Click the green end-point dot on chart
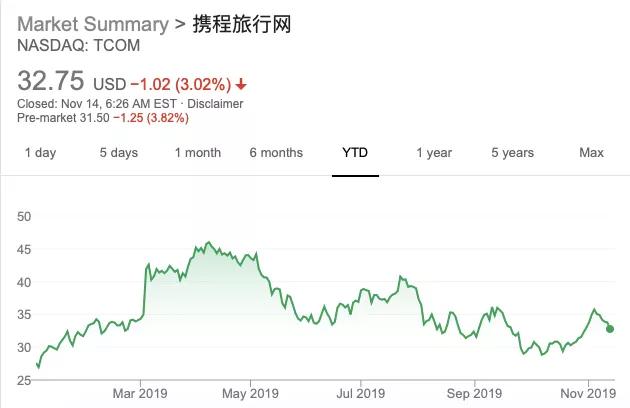 pos(610,329)
